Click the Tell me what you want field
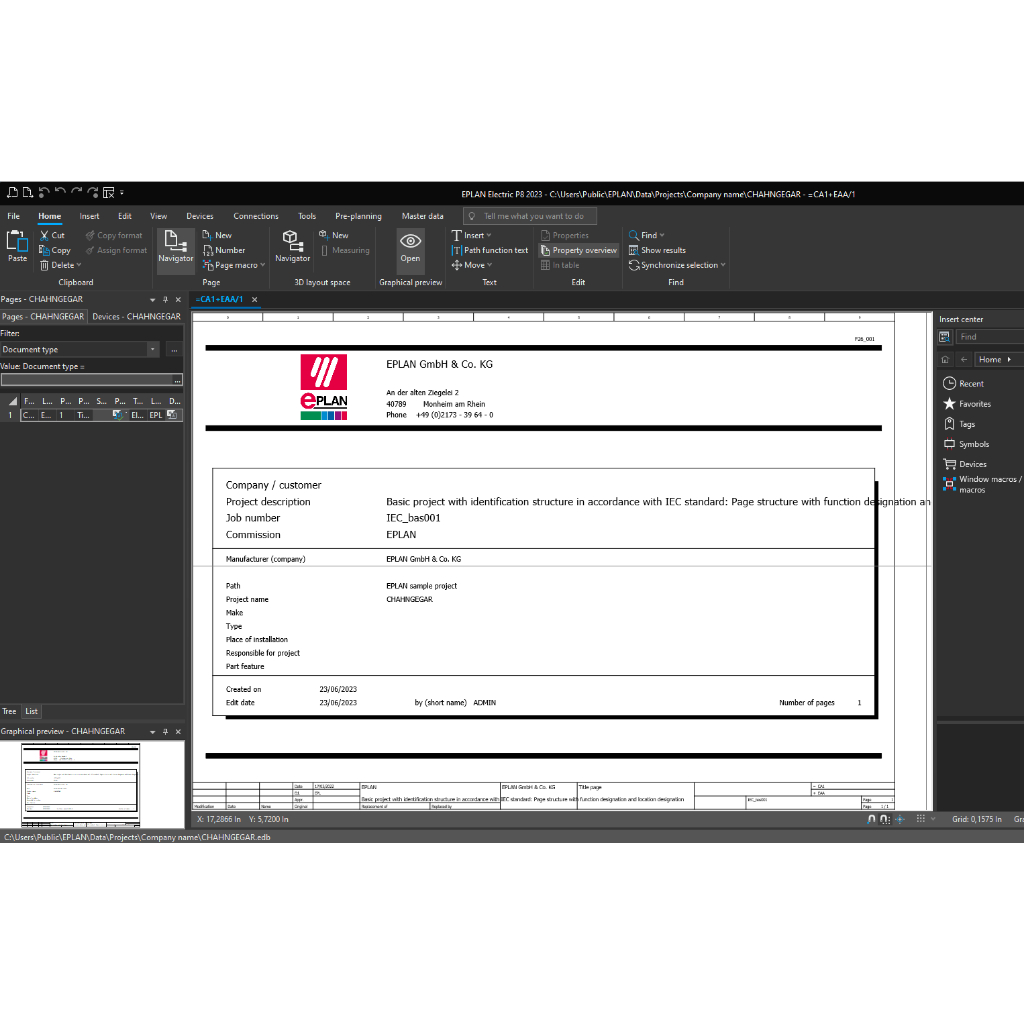 coord(532,216)
